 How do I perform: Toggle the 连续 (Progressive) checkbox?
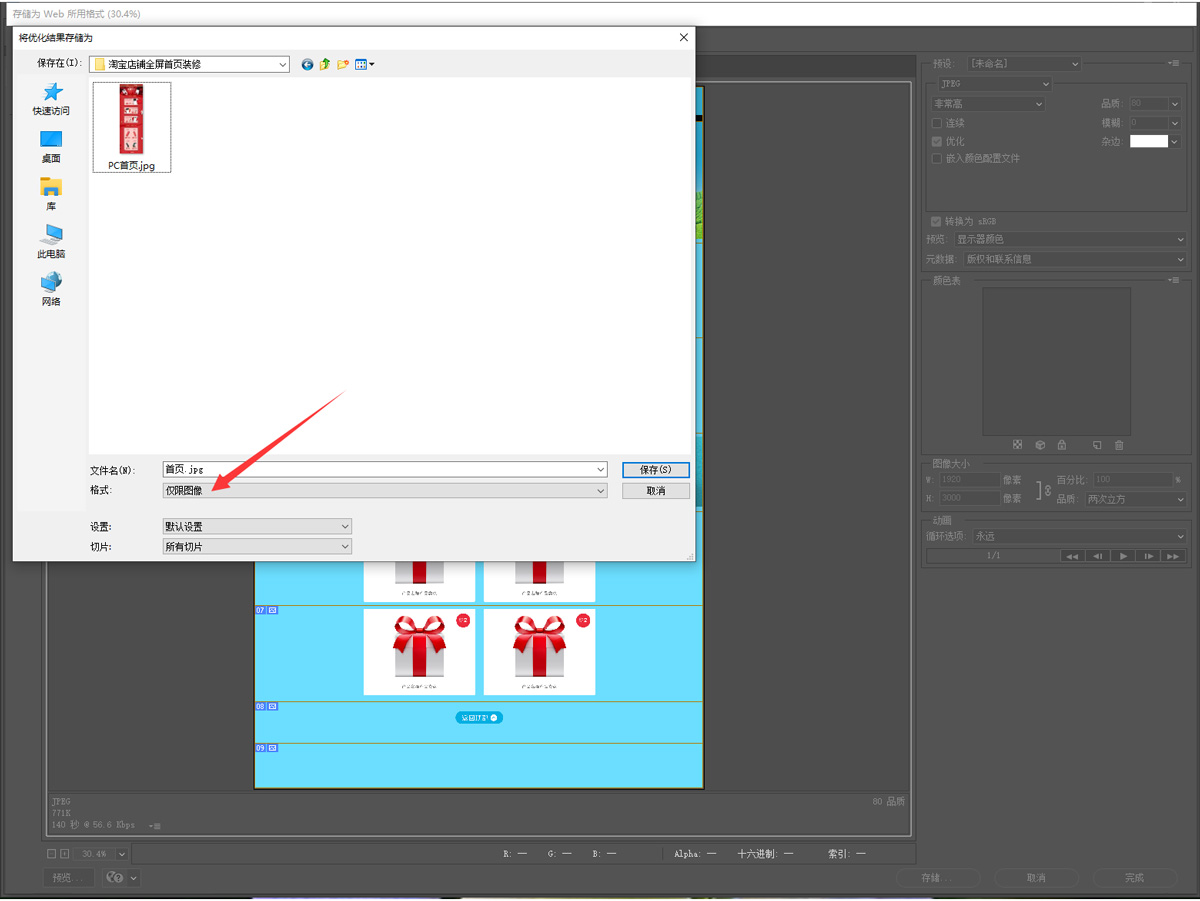pos(937,123)
